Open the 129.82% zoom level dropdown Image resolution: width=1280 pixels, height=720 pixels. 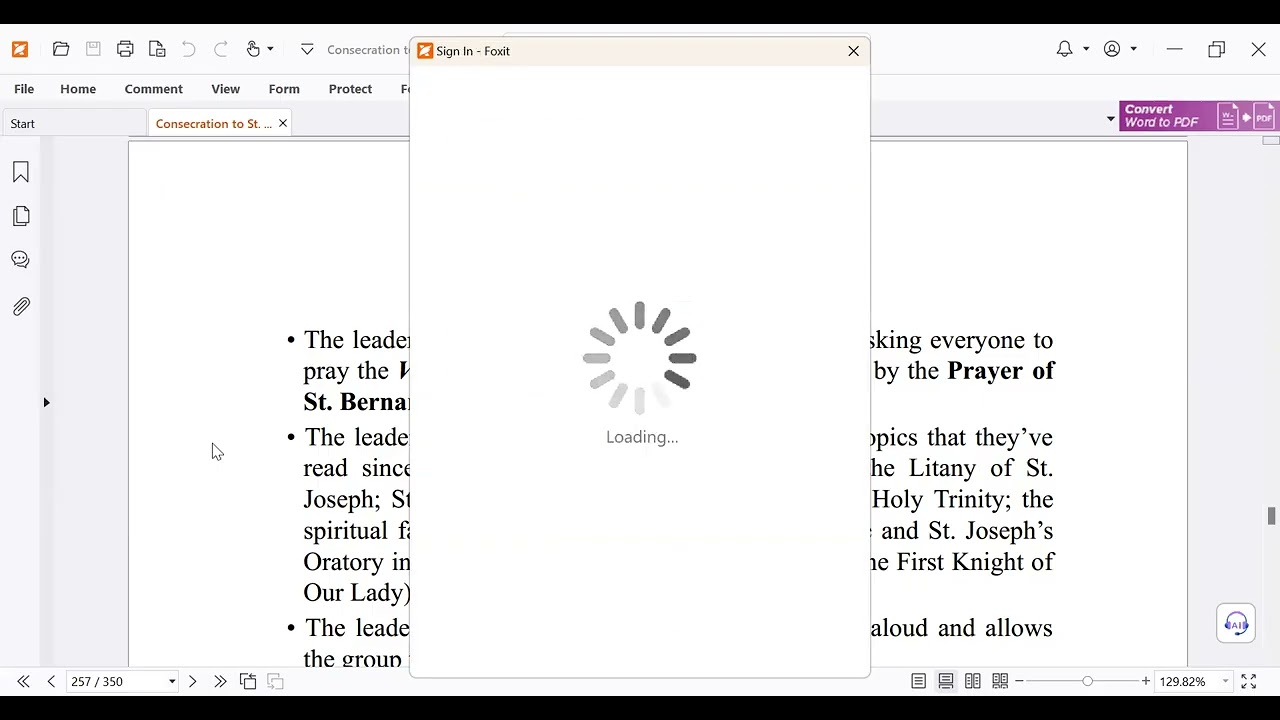pos(1226,681)
